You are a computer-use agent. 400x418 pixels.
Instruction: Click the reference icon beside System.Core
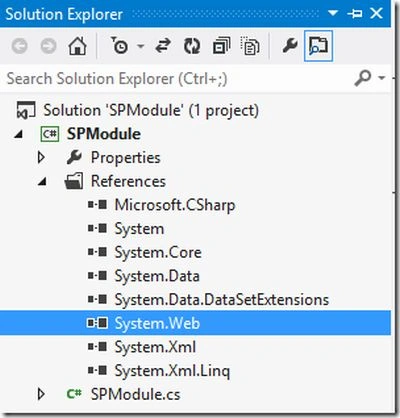click(97, 252)
